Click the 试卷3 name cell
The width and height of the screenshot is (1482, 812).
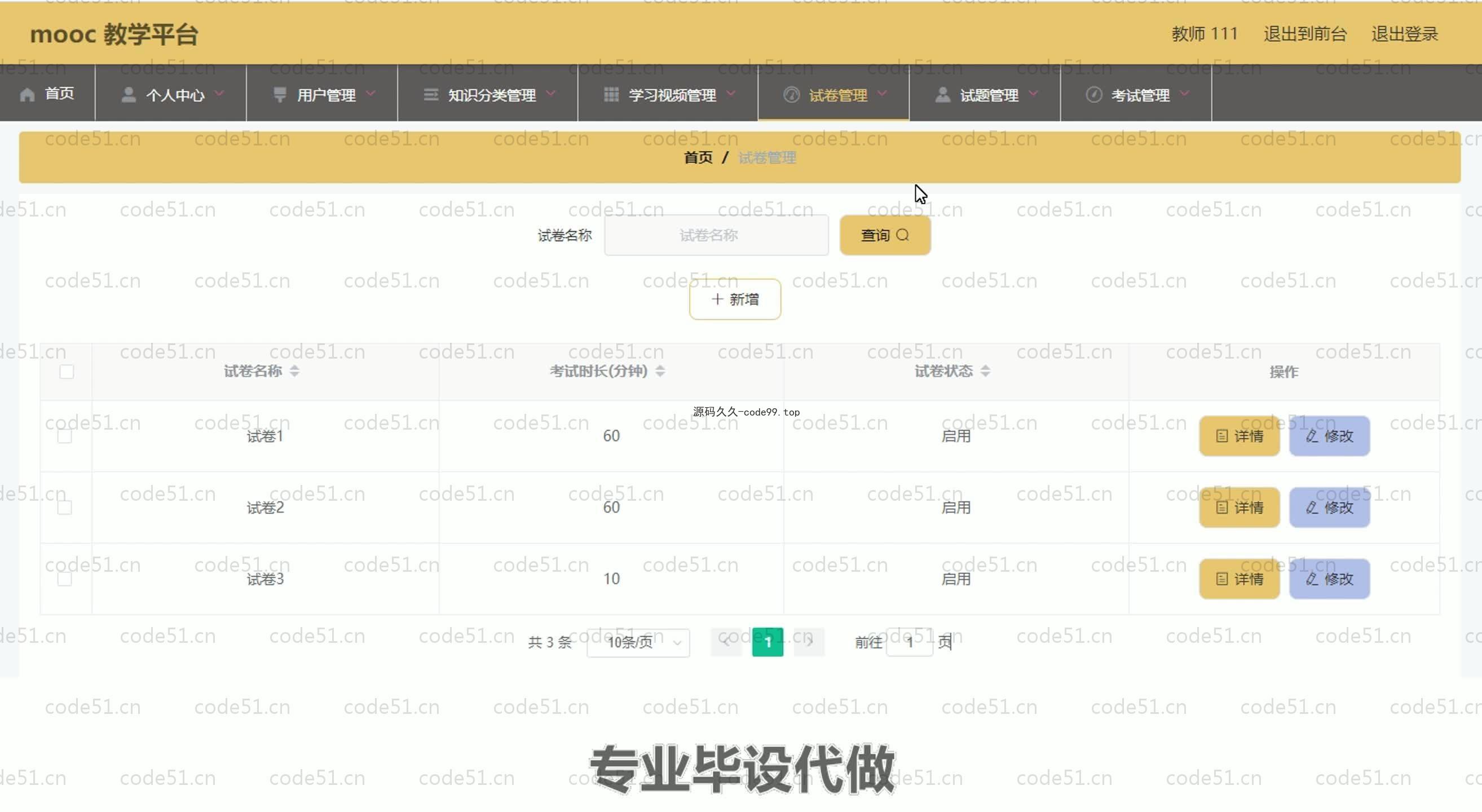265,579
